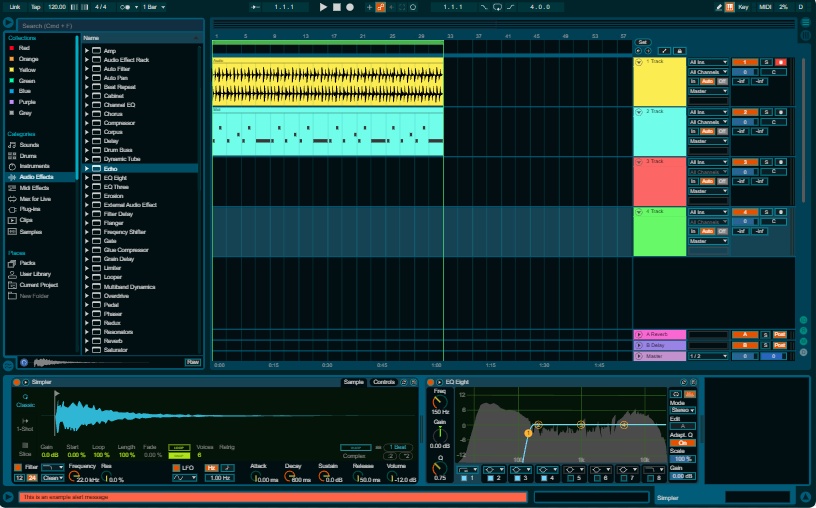Toggle the orange automation arm icon
816x508 pixels.
380,7
